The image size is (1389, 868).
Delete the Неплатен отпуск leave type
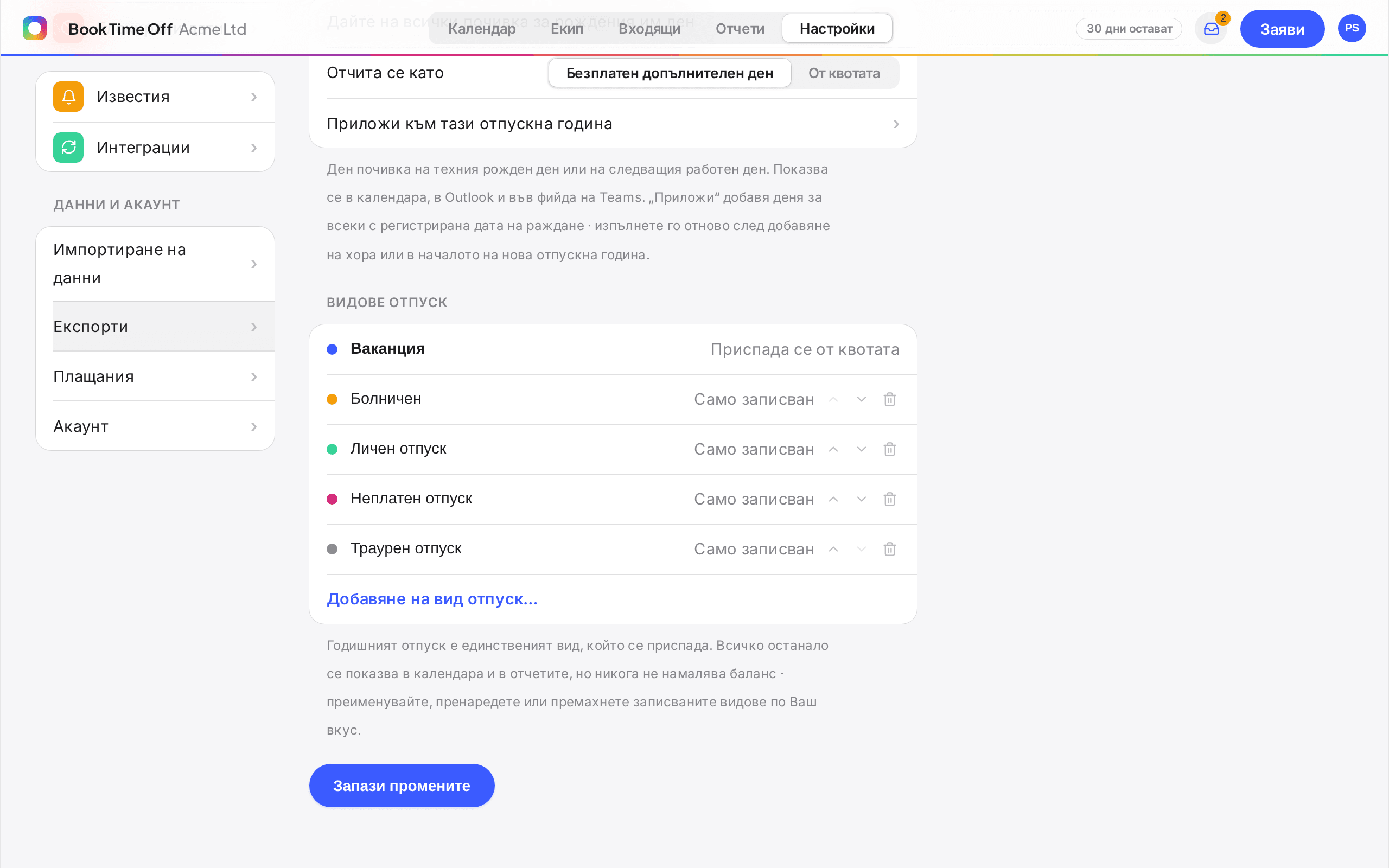(890, 499)
